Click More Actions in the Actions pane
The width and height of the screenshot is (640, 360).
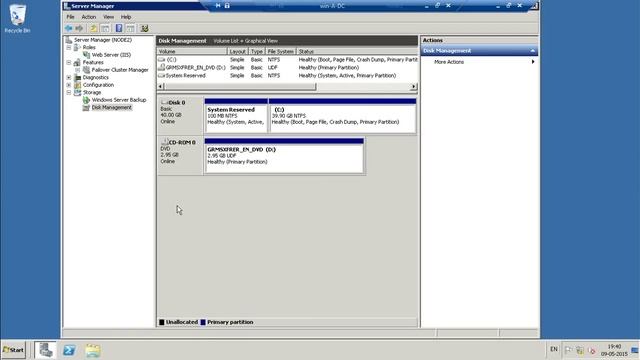pos(449,62)
